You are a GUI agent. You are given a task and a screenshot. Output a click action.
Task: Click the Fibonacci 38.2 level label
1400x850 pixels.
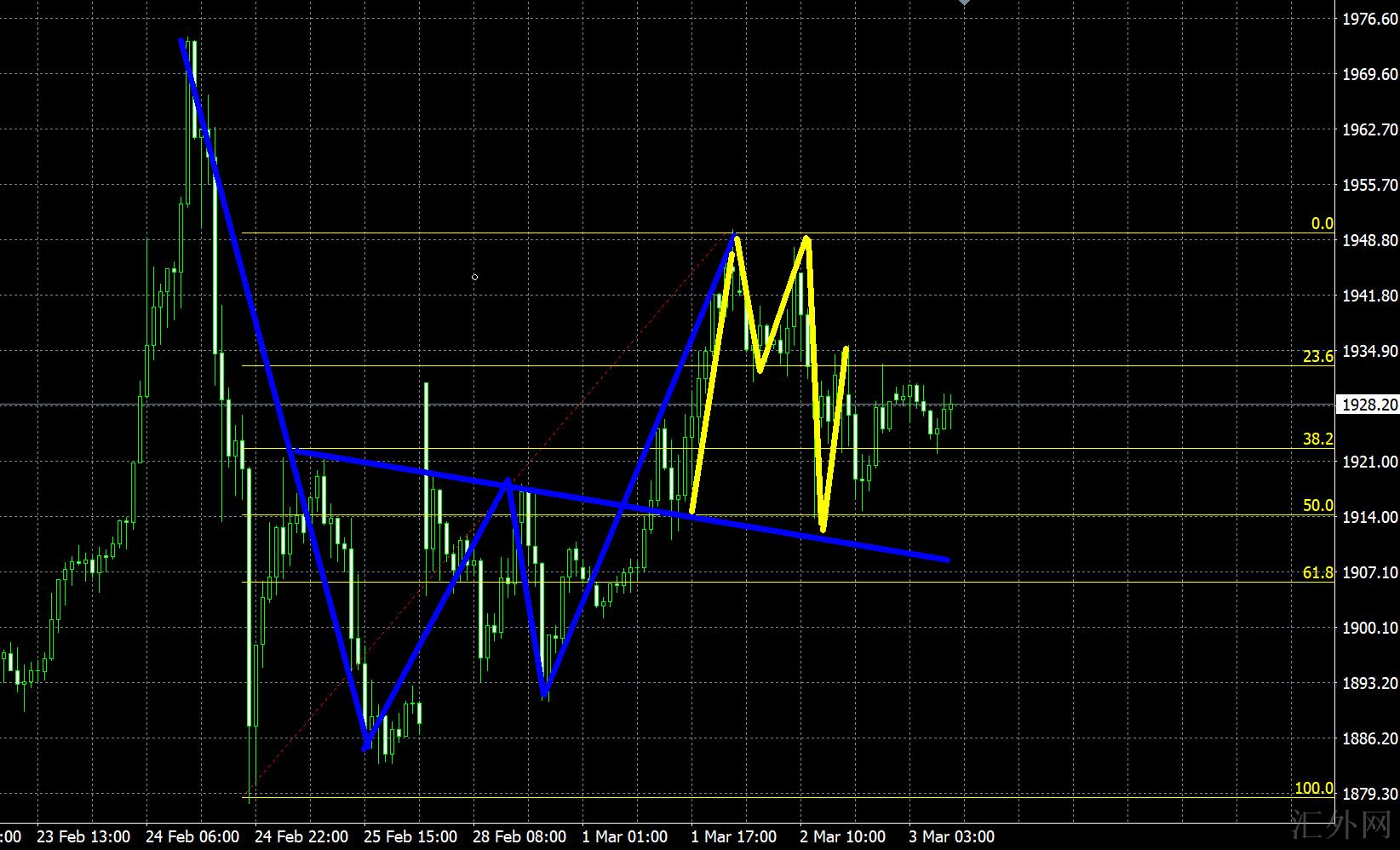coord(1317,439)
